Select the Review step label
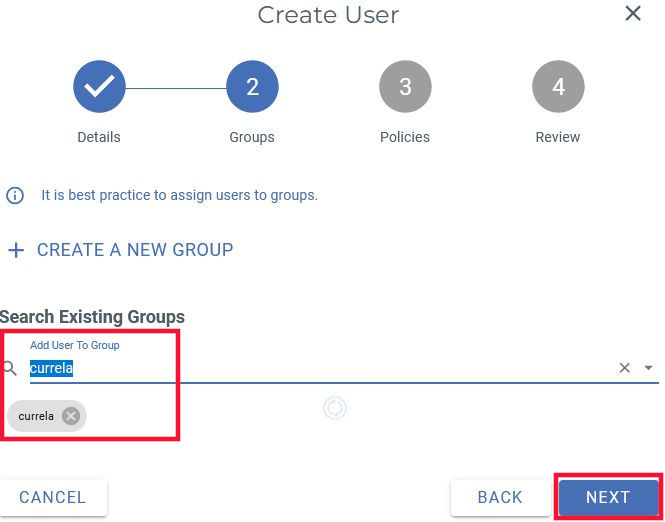The image size is (665, 522). pyautogui.click(x=558, y=137)
